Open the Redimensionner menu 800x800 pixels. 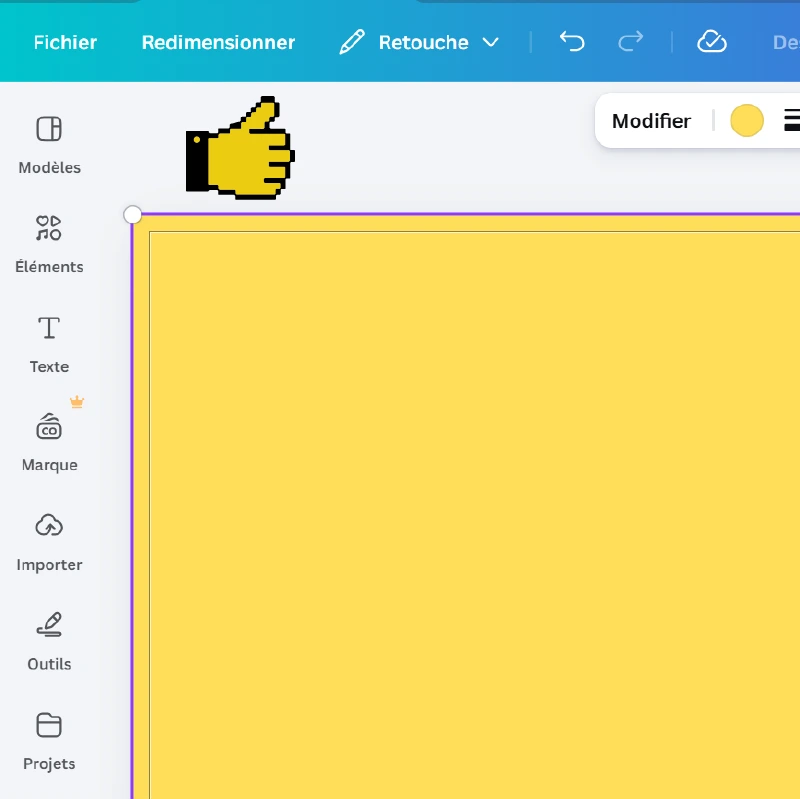pos(218,42)
